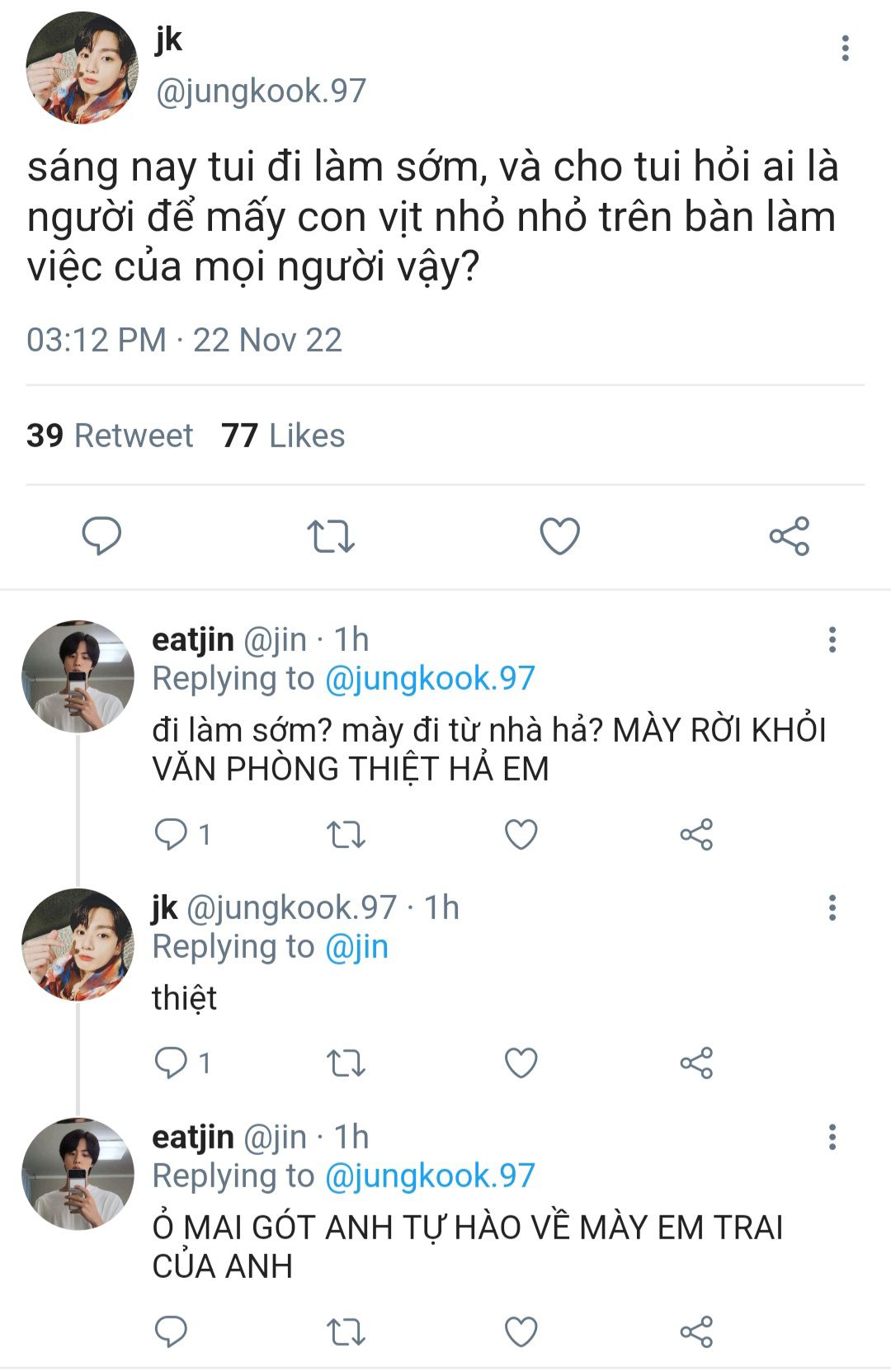Open options menu on eatjin's first reply
Viewport: 891px width, 1372px height.
coord(832,639)
